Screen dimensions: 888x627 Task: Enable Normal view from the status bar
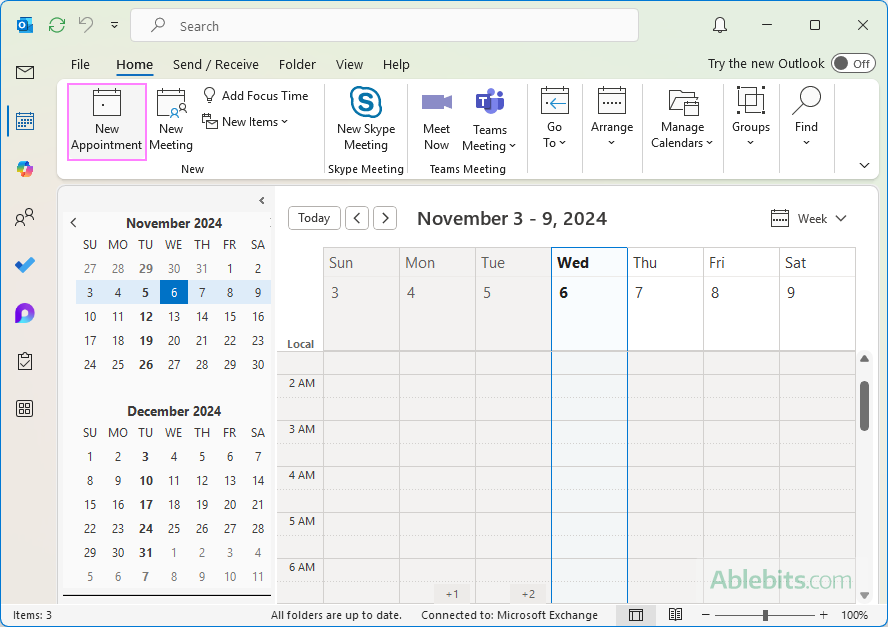coord(636,614)
